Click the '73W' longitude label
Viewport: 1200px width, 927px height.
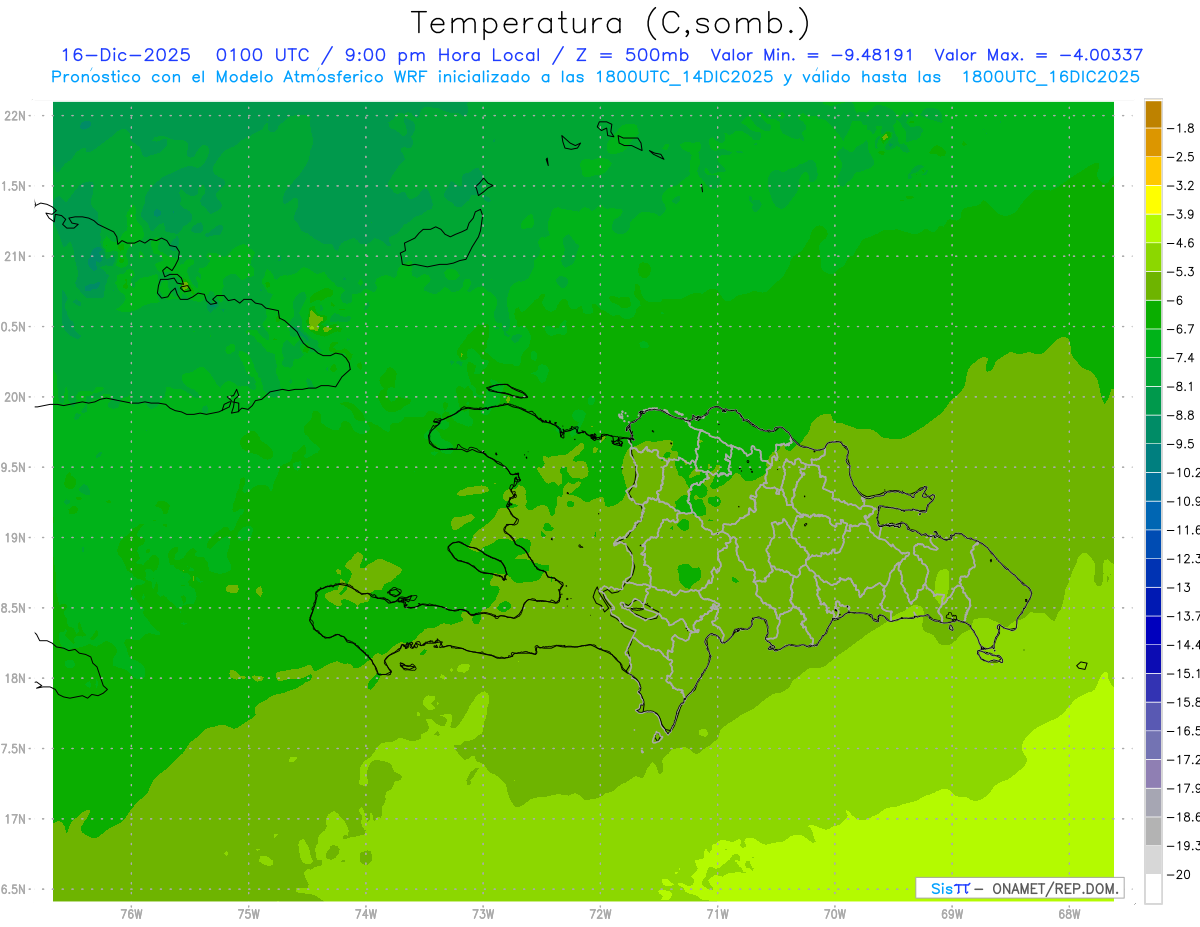tap(483, 914)
